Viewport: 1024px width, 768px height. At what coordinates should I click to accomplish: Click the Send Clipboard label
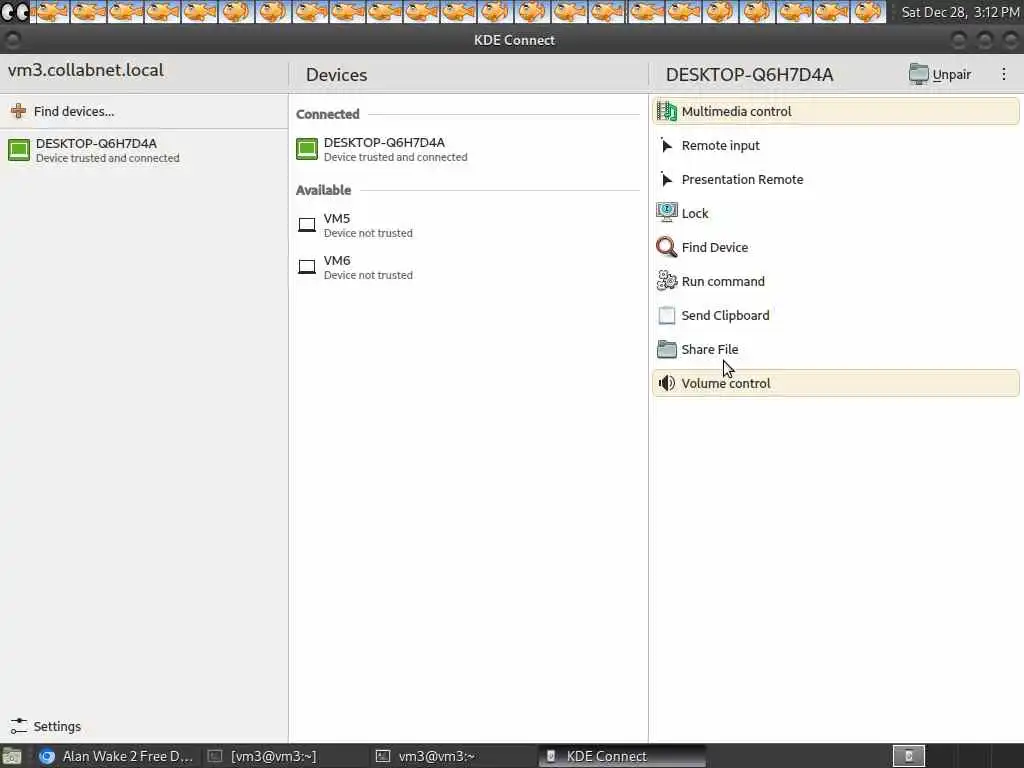726,315
